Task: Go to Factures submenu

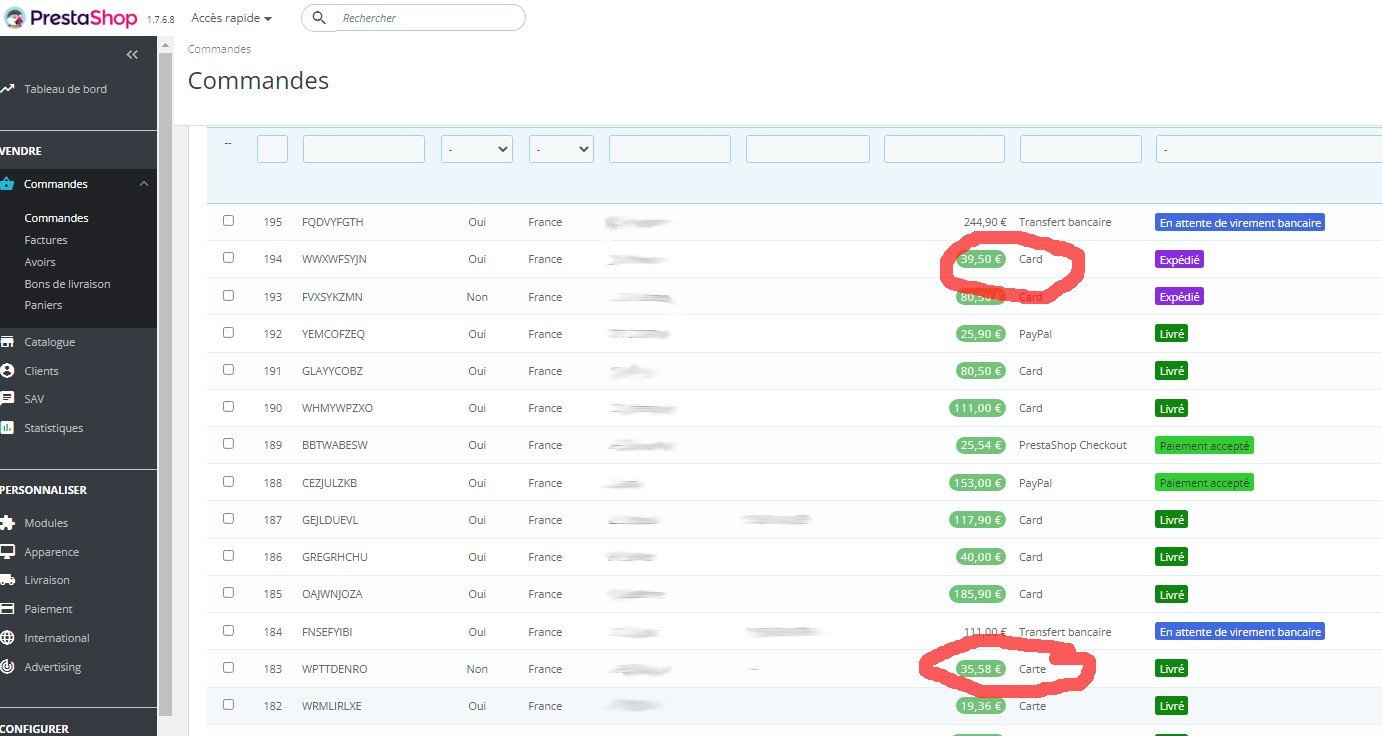Action: pyautogui.click(x=46, y=240)
